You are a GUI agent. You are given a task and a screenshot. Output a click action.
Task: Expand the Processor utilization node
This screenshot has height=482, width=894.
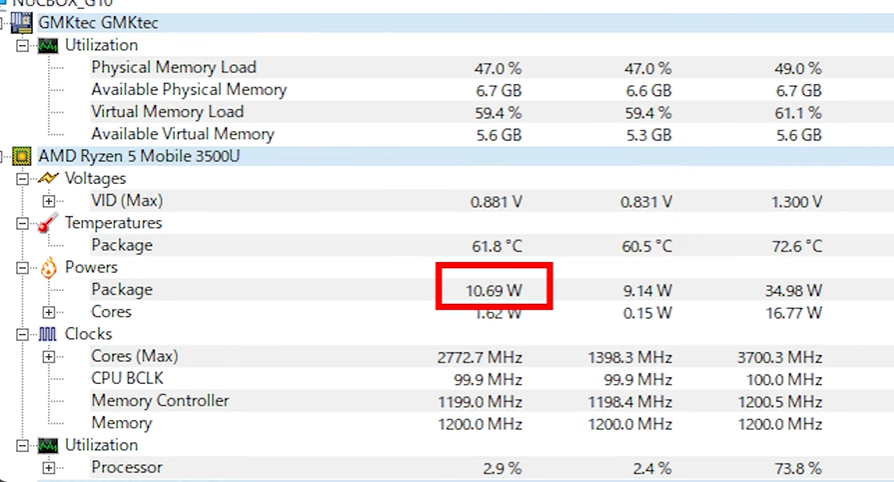tap(48, 468)
